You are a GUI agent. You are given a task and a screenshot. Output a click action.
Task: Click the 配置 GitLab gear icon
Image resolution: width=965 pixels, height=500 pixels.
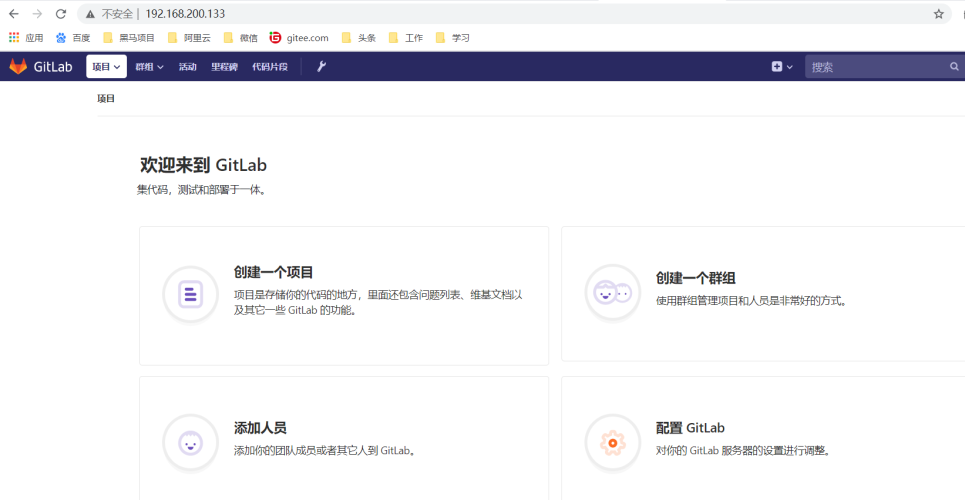tap(613, 442)
